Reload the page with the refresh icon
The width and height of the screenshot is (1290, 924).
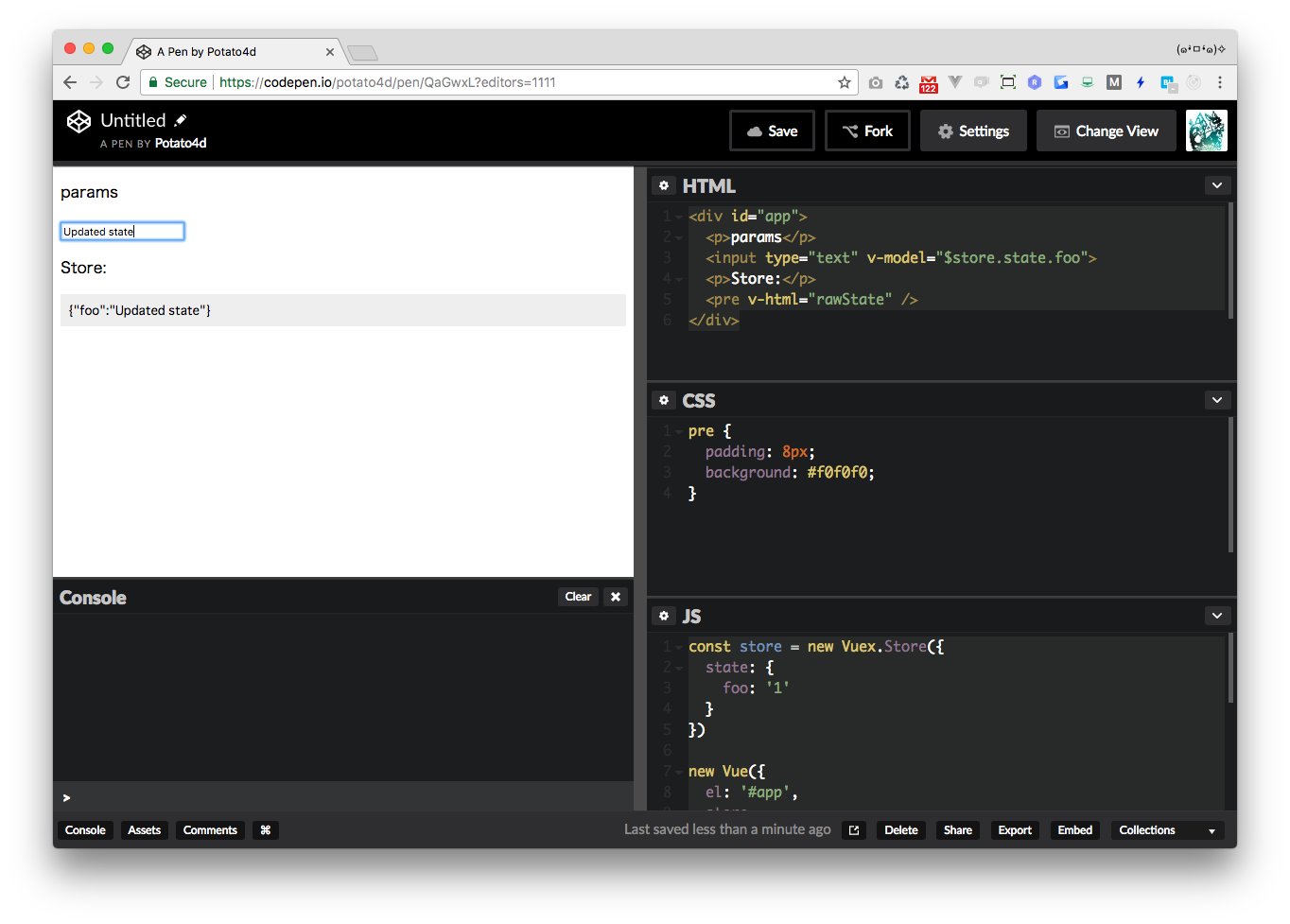click(122, 82)
